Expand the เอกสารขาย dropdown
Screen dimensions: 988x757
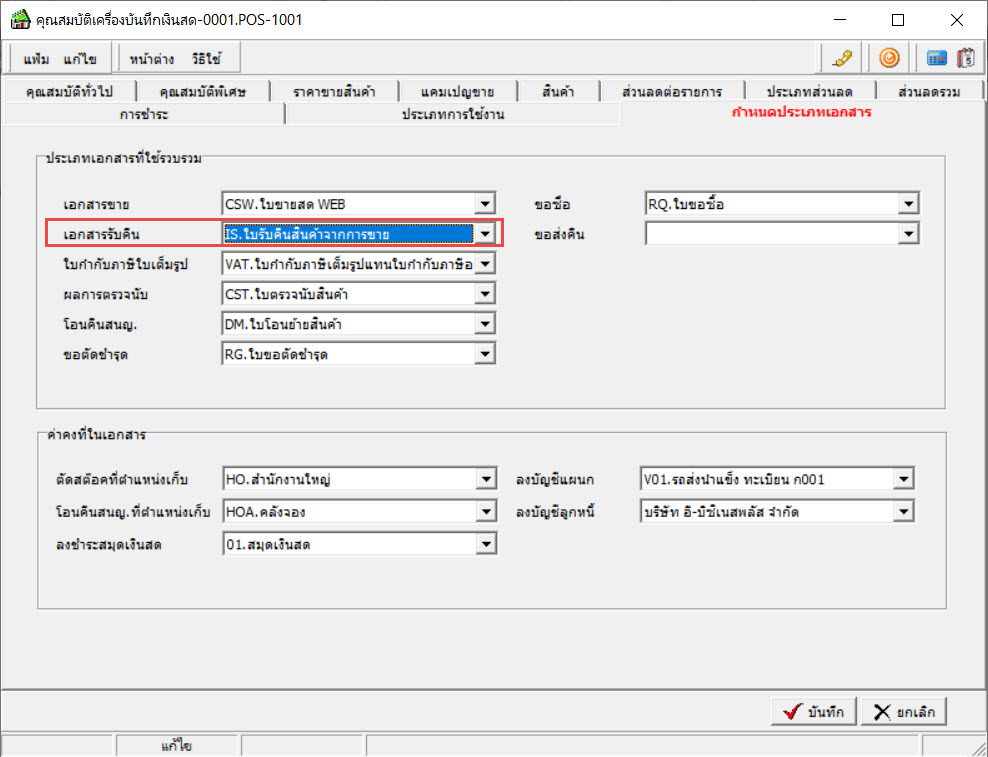pyautogui.click(x=485, y=204)
